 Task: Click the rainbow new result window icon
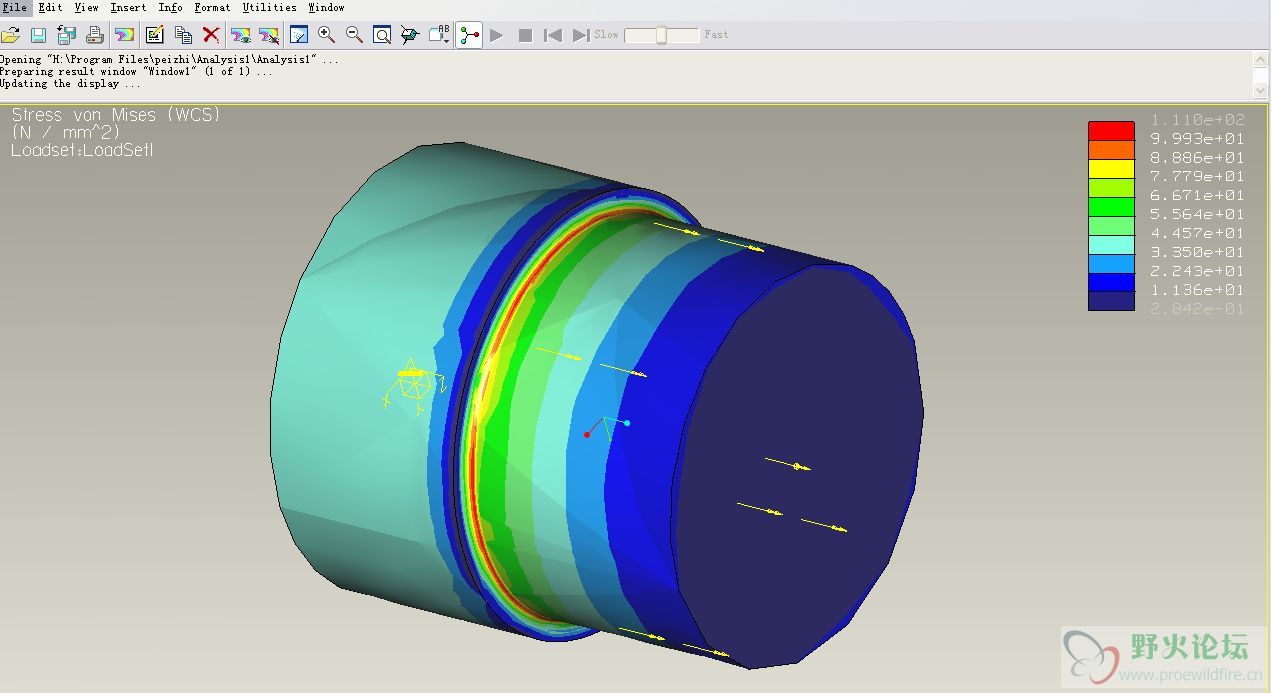pos(124,35)
